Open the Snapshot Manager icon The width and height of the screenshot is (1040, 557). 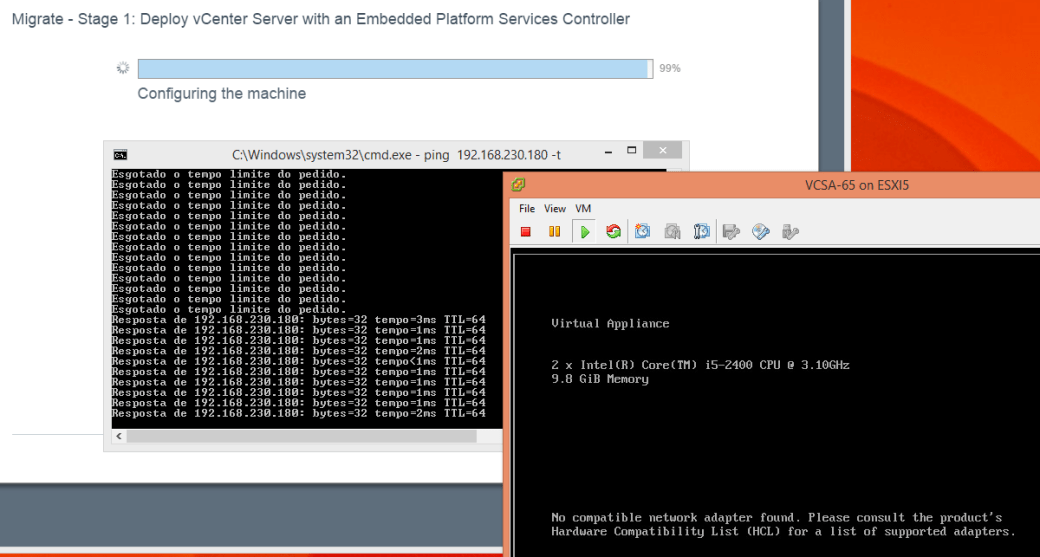702,232
